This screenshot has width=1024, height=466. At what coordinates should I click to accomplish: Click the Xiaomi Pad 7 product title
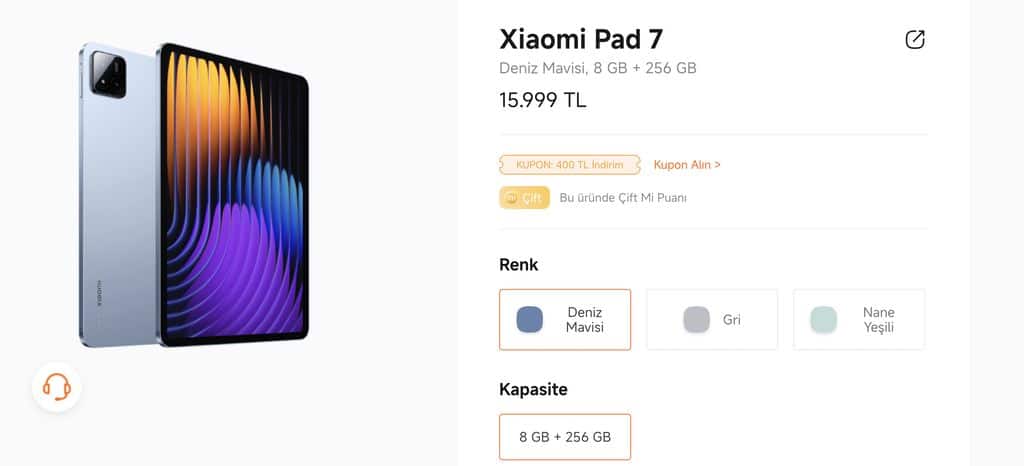tap(581, 39)
